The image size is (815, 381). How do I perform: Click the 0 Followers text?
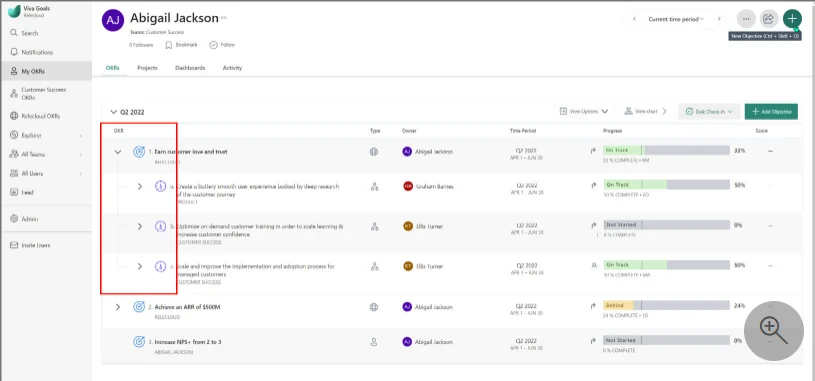141,45
